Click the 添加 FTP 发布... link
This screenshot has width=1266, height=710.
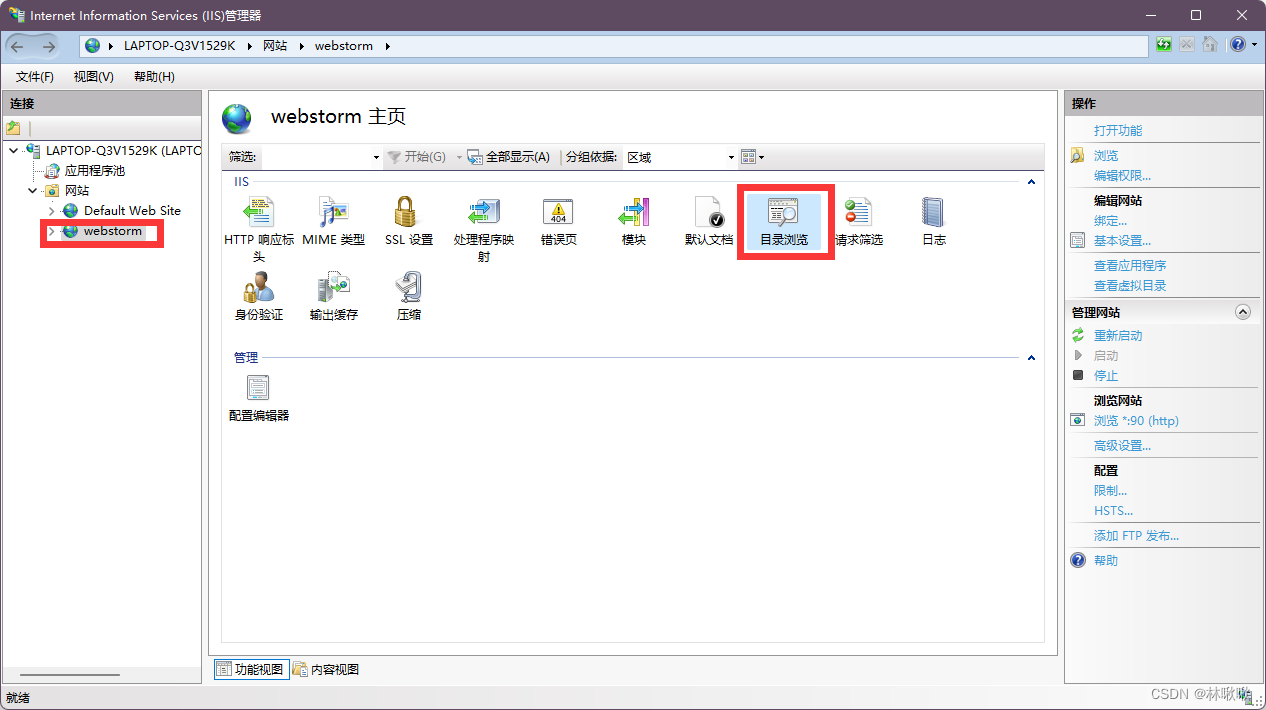coord(1136,536)
